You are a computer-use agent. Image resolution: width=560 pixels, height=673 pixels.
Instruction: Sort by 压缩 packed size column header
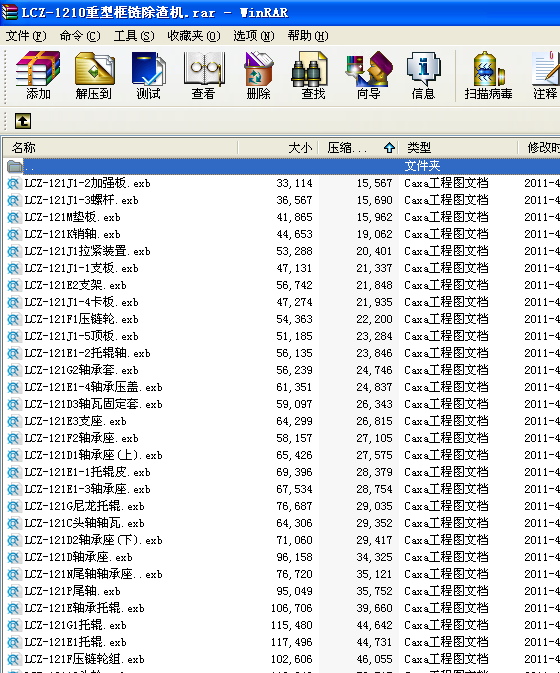(358, 148)
